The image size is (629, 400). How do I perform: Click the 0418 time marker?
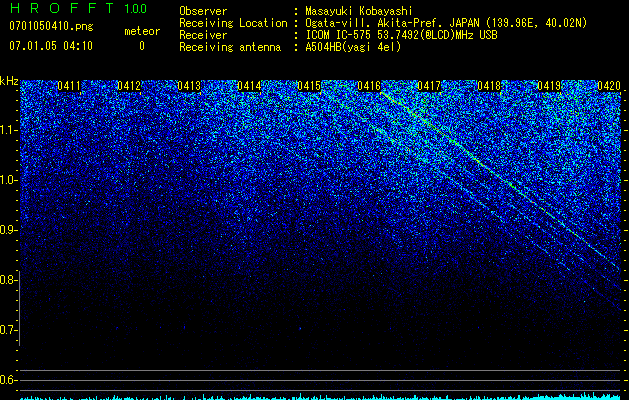pos(489,86)
